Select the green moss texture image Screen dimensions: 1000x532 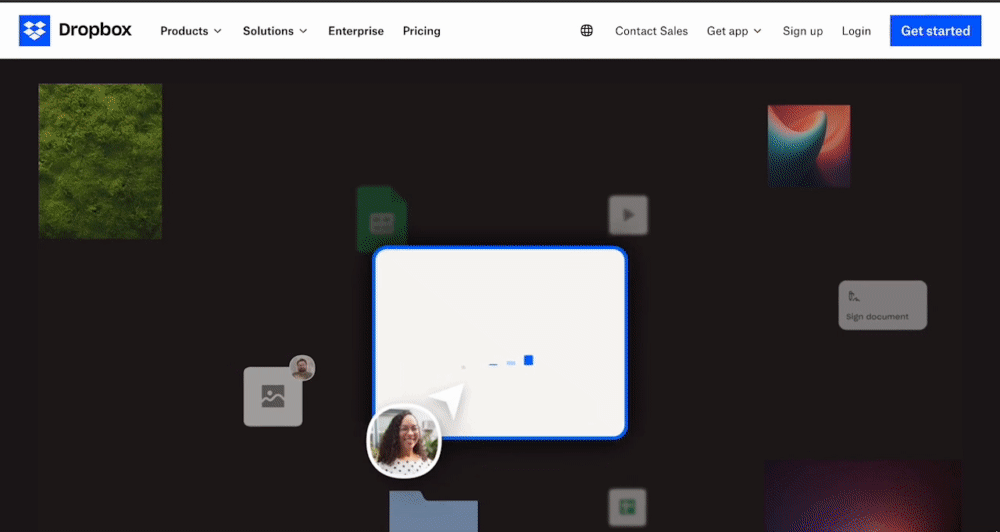(x=100, y=161)
